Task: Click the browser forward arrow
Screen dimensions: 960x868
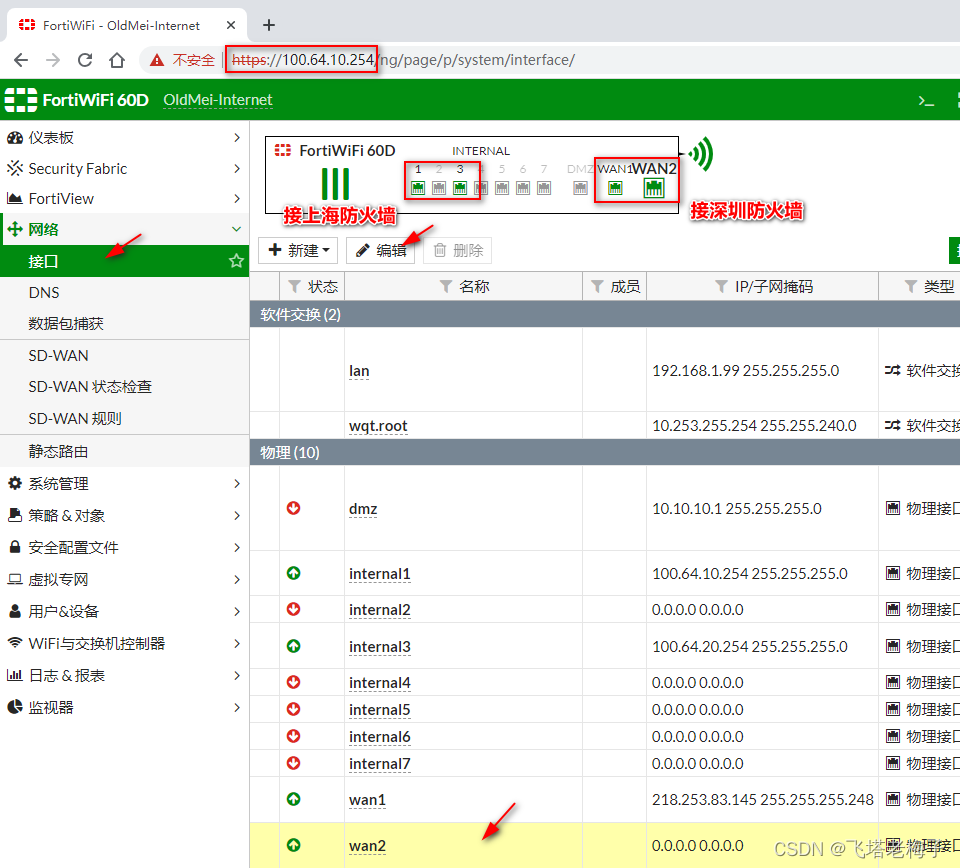Action: (x=53, y=60)
